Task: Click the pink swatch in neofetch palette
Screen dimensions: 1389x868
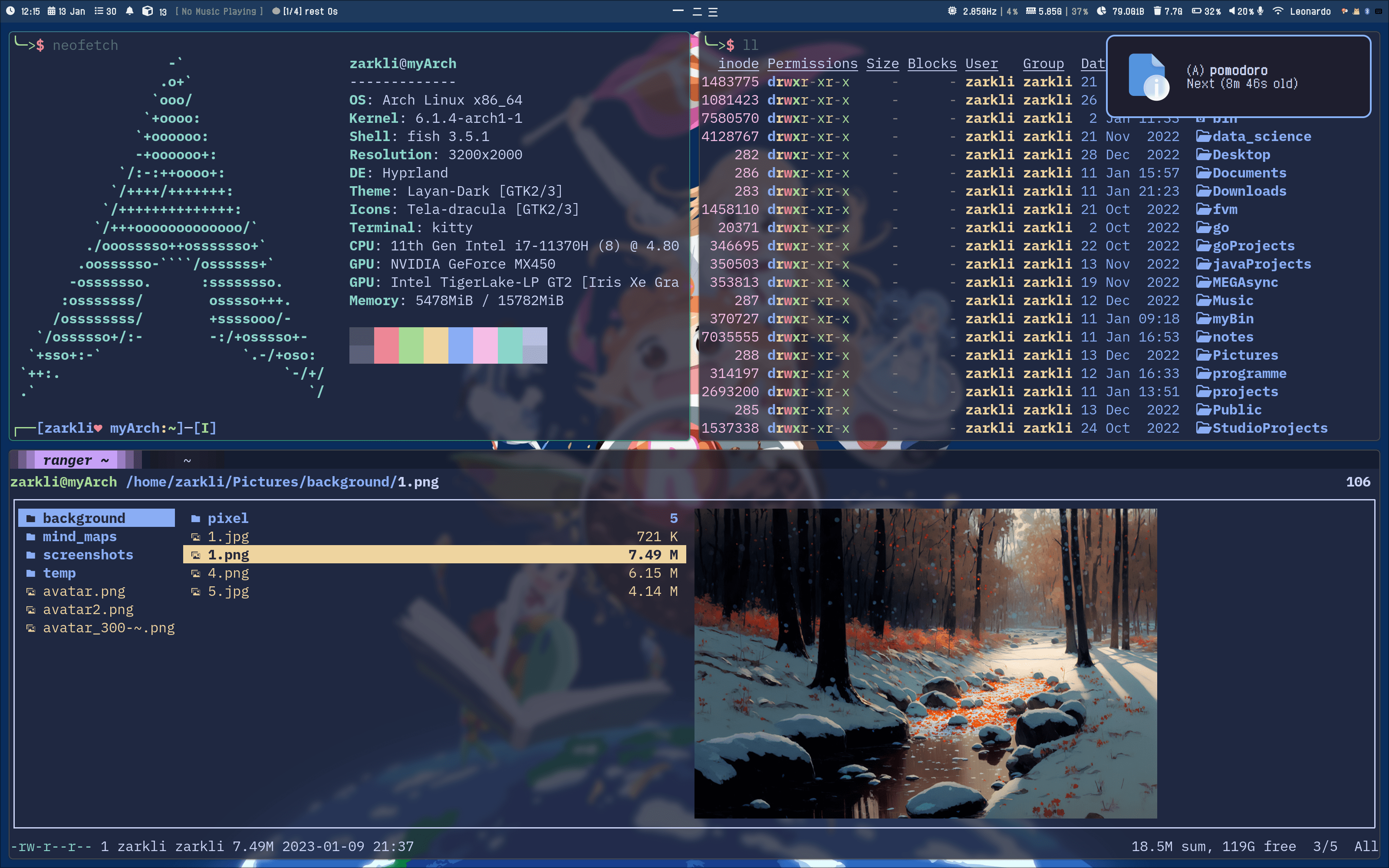Action: (x=485, y=345)
